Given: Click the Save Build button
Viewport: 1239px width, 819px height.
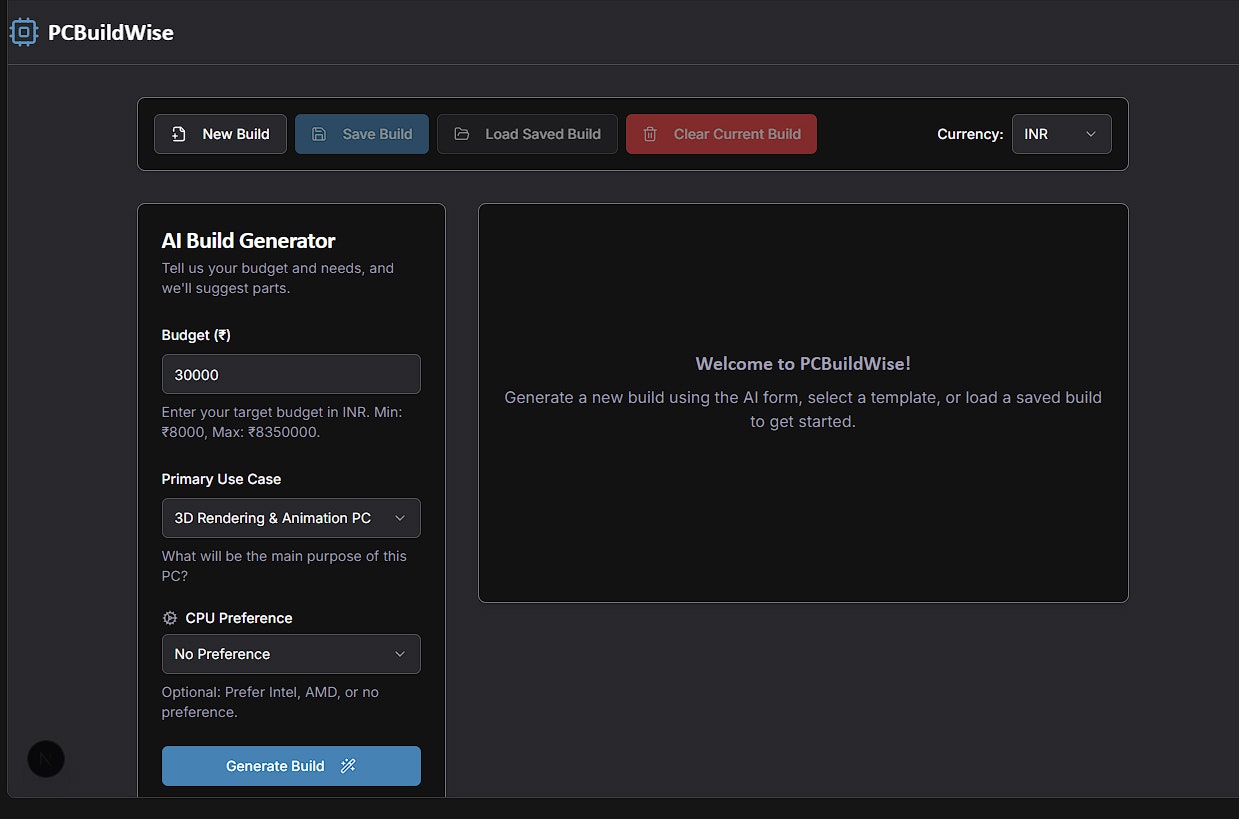Looking at the screenshot, I should [362, 134].
